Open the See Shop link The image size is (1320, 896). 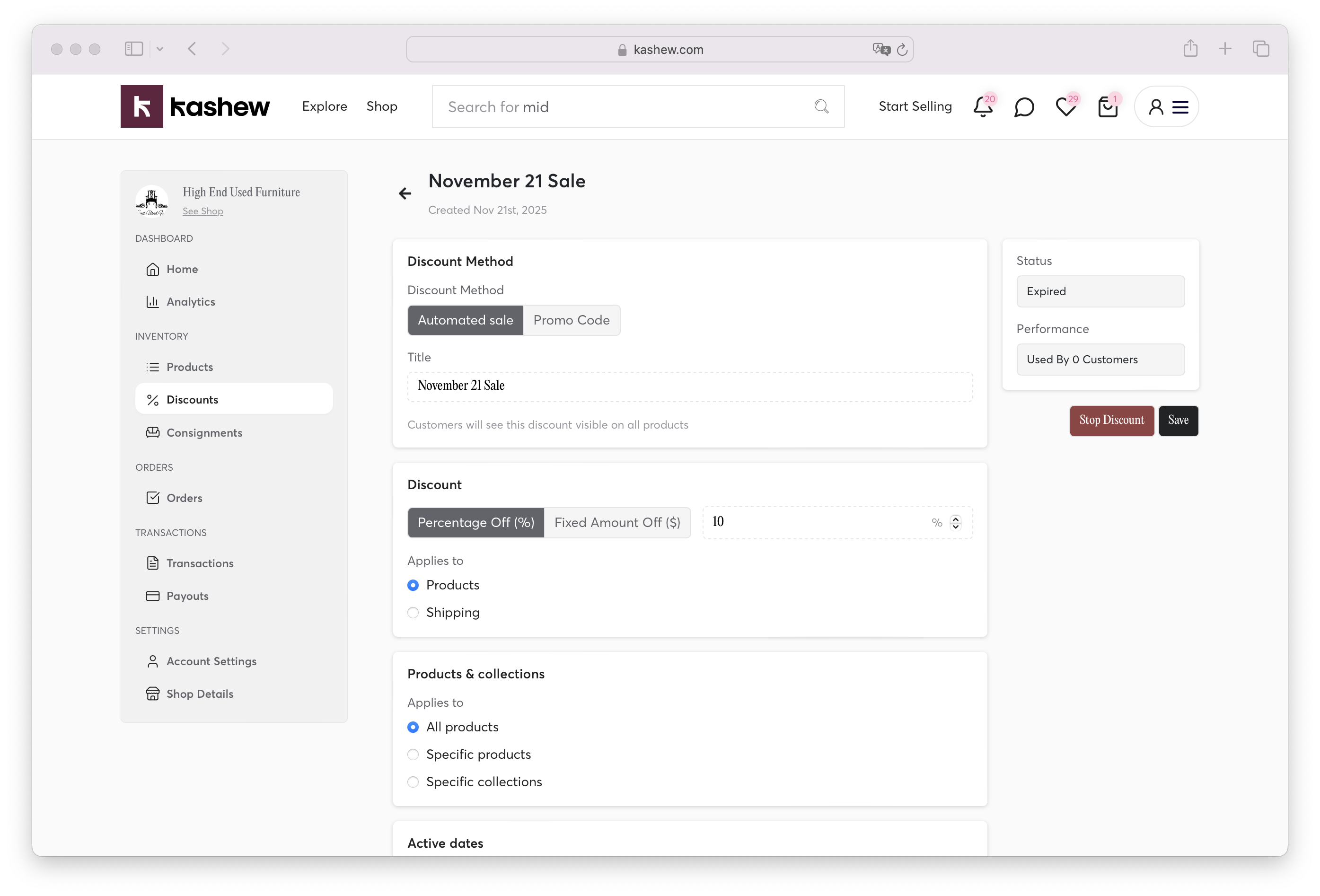click(203, 211)
